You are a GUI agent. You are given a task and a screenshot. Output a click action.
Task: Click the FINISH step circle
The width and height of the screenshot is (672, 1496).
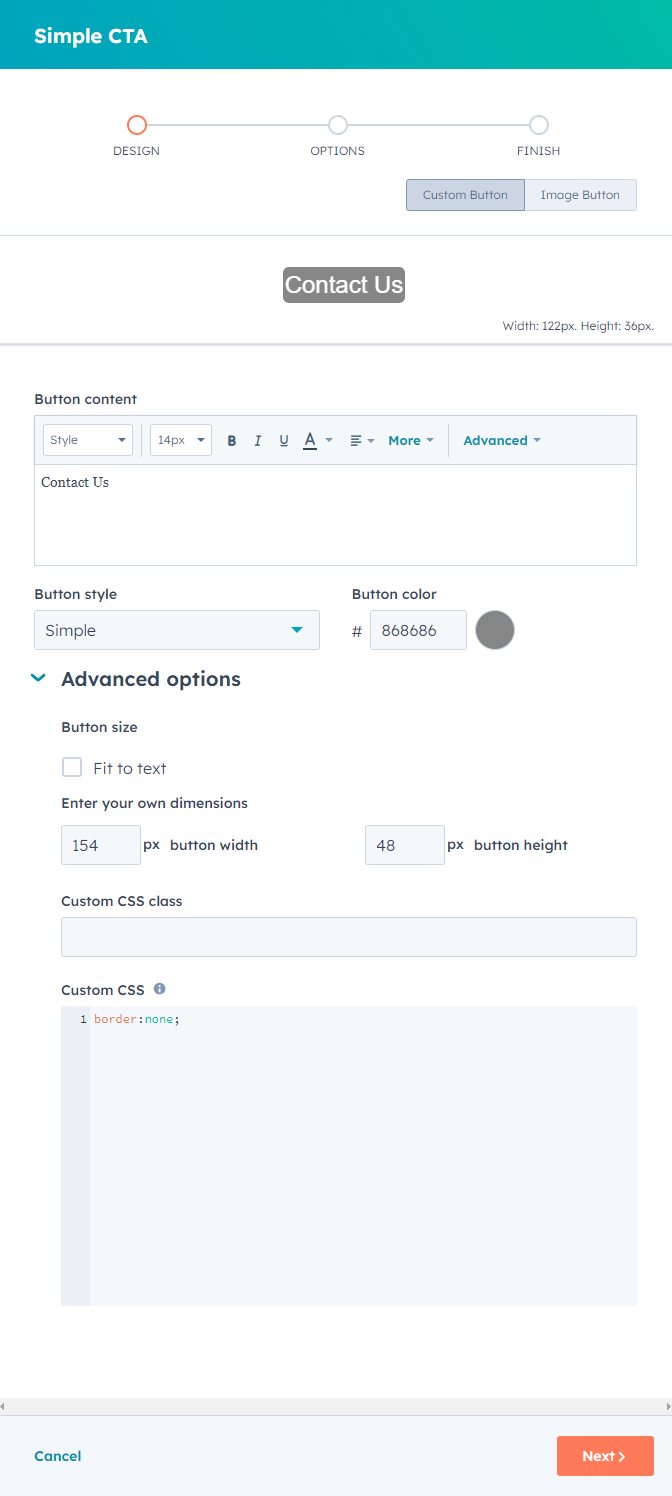[x=538, y=125]
